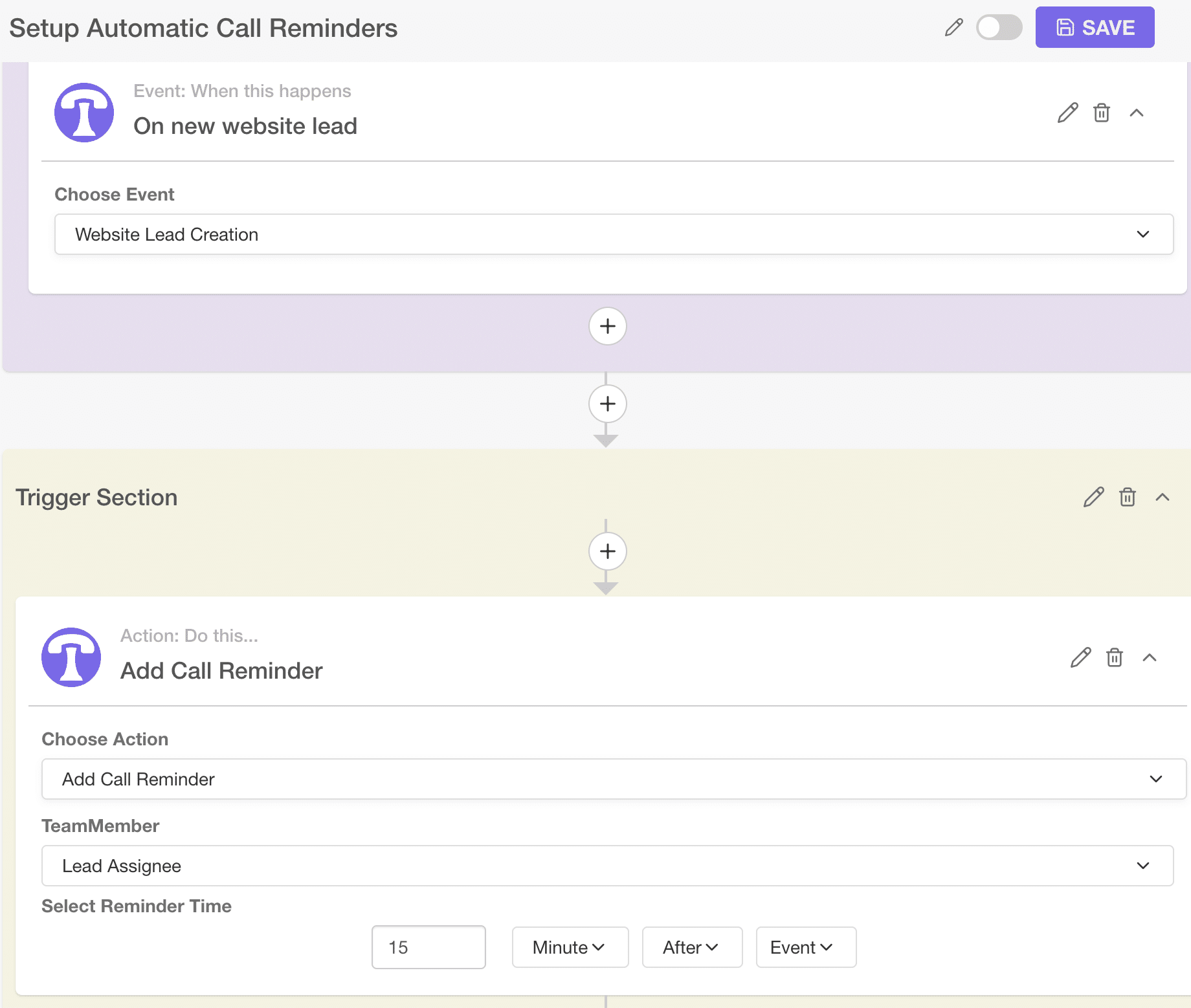Viewport: 1191px width, 1008px height.
Task: Save the automation workflow
Action: (x=1095, y=27)
